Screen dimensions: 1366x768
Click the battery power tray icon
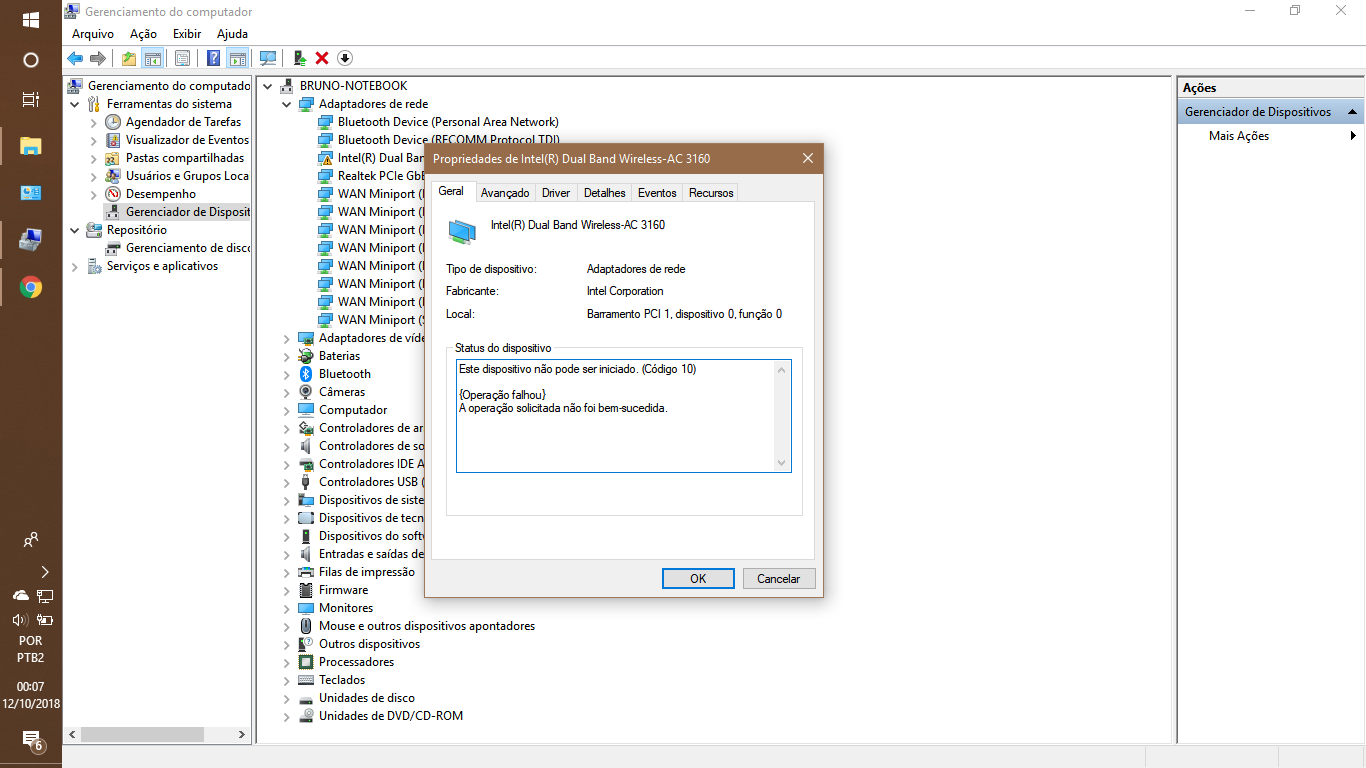click(44, 619)
